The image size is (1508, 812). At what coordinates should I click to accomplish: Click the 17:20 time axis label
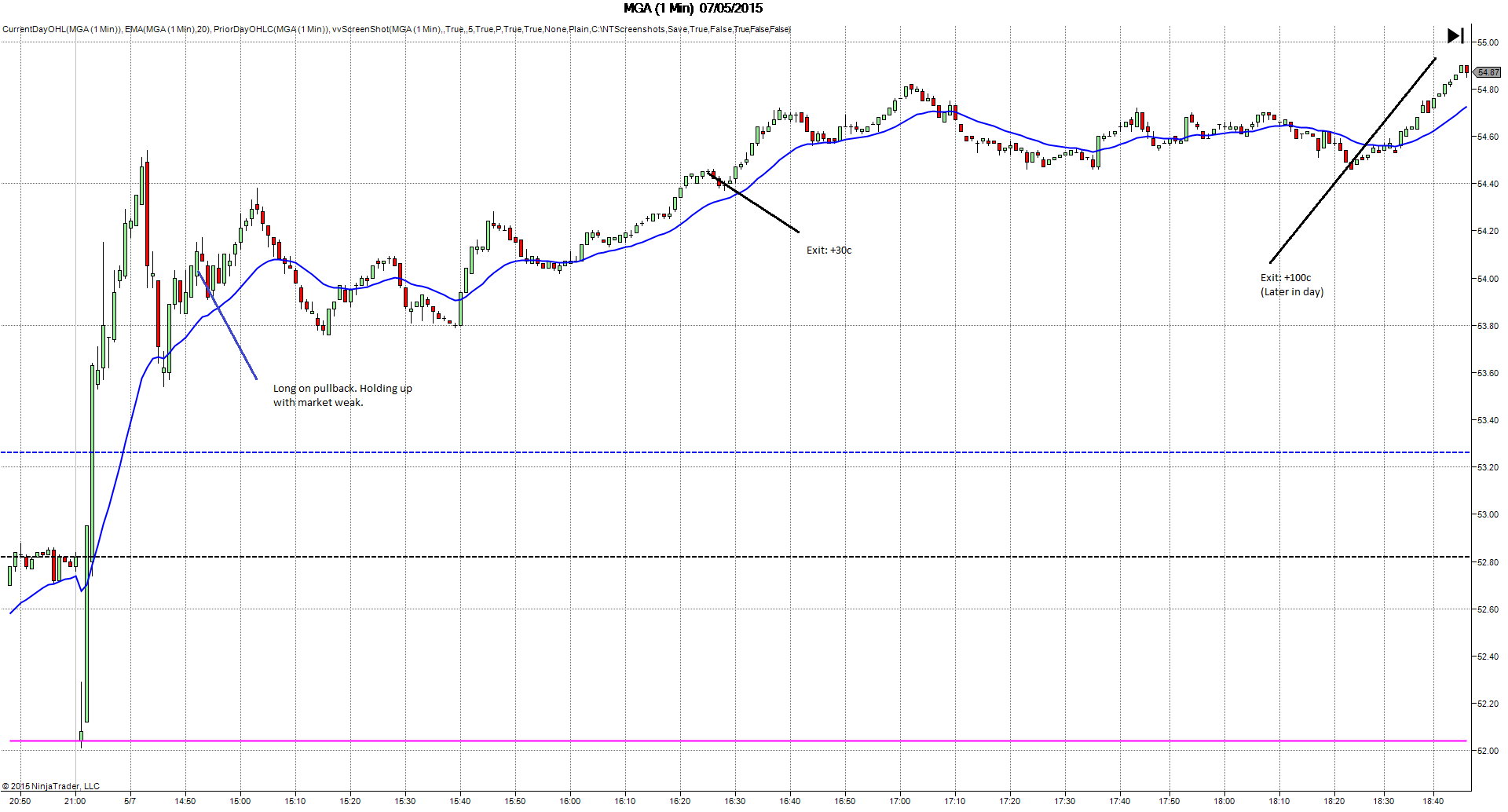tap(1010, 801)
